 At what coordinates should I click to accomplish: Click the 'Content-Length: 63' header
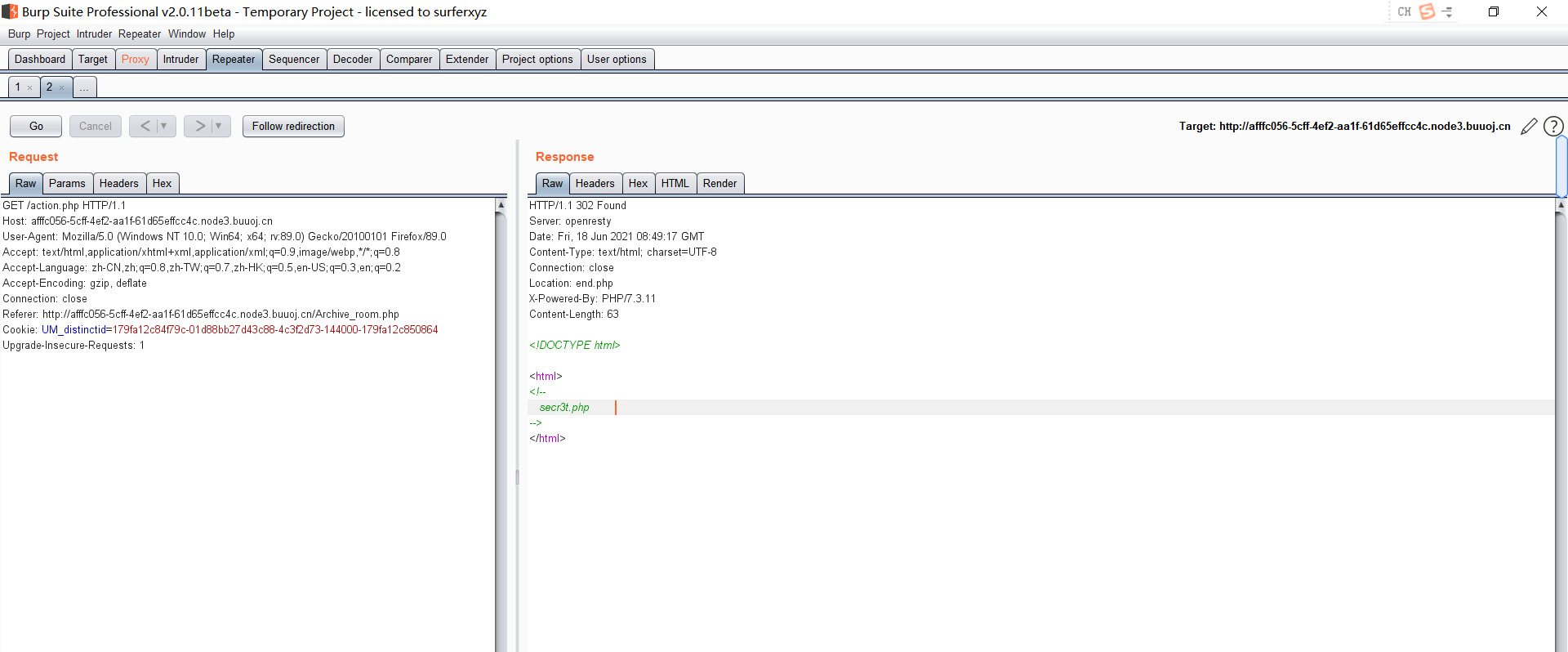tap(574, 315)
